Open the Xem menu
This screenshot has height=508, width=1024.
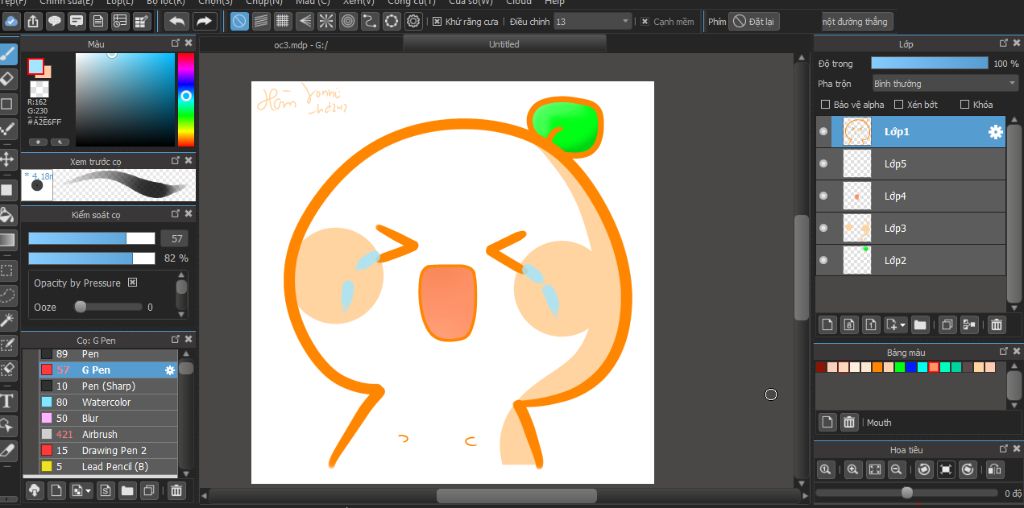359,2
